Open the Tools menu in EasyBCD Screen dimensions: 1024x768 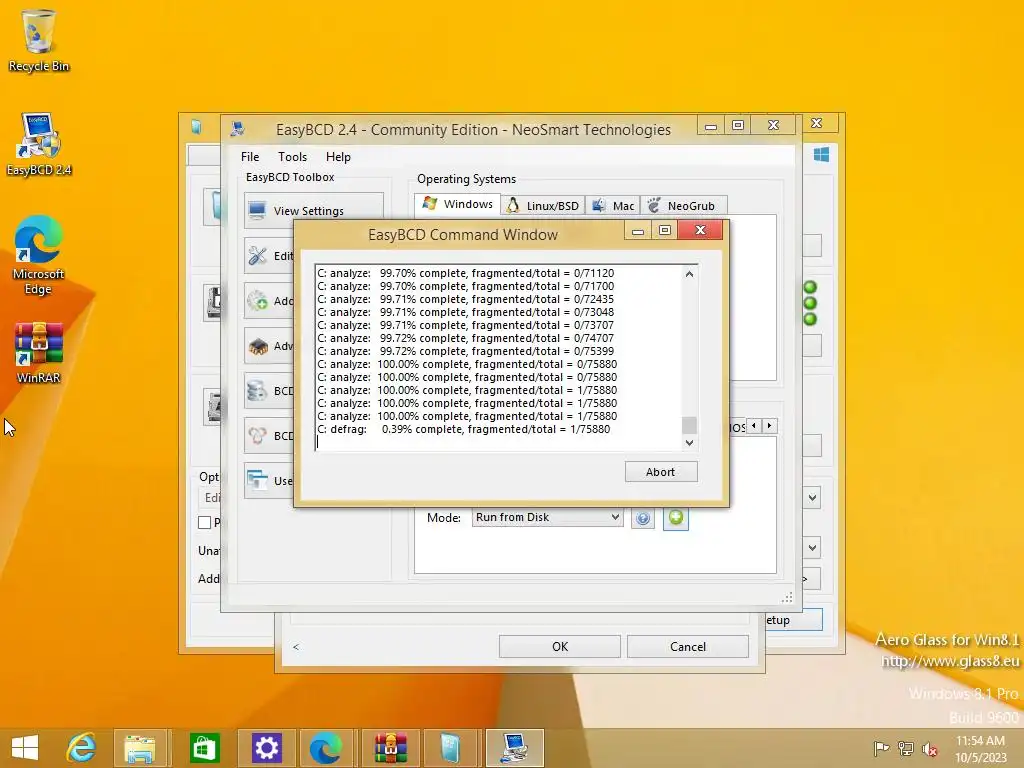tap(292, 157)
